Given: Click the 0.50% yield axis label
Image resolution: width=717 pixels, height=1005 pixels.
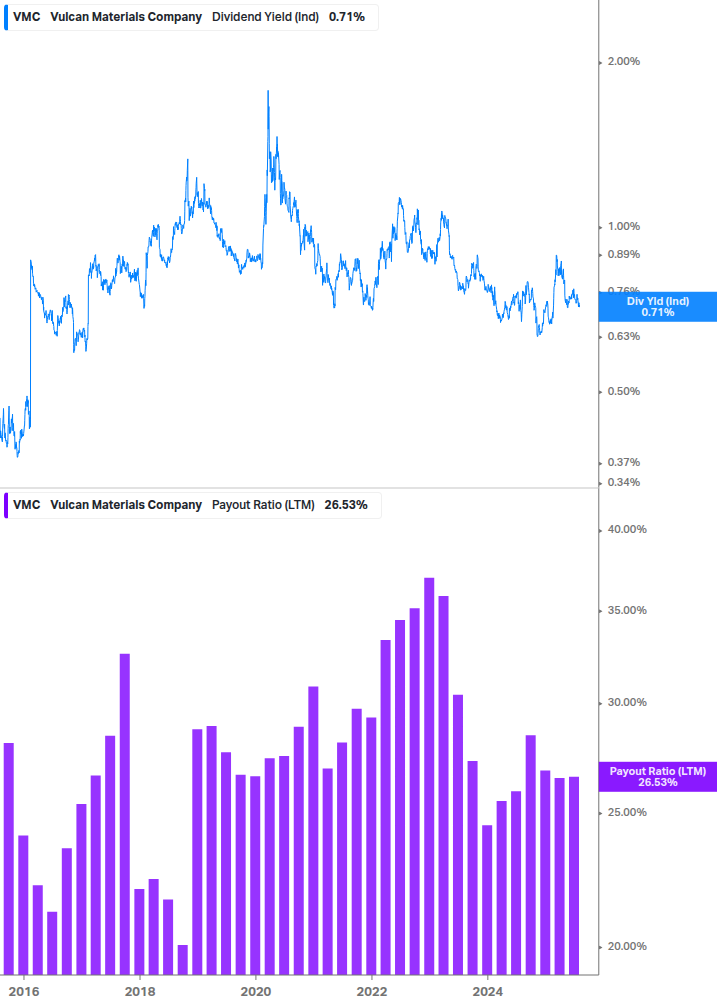Looking at the screenshot, I should point(623,392).
